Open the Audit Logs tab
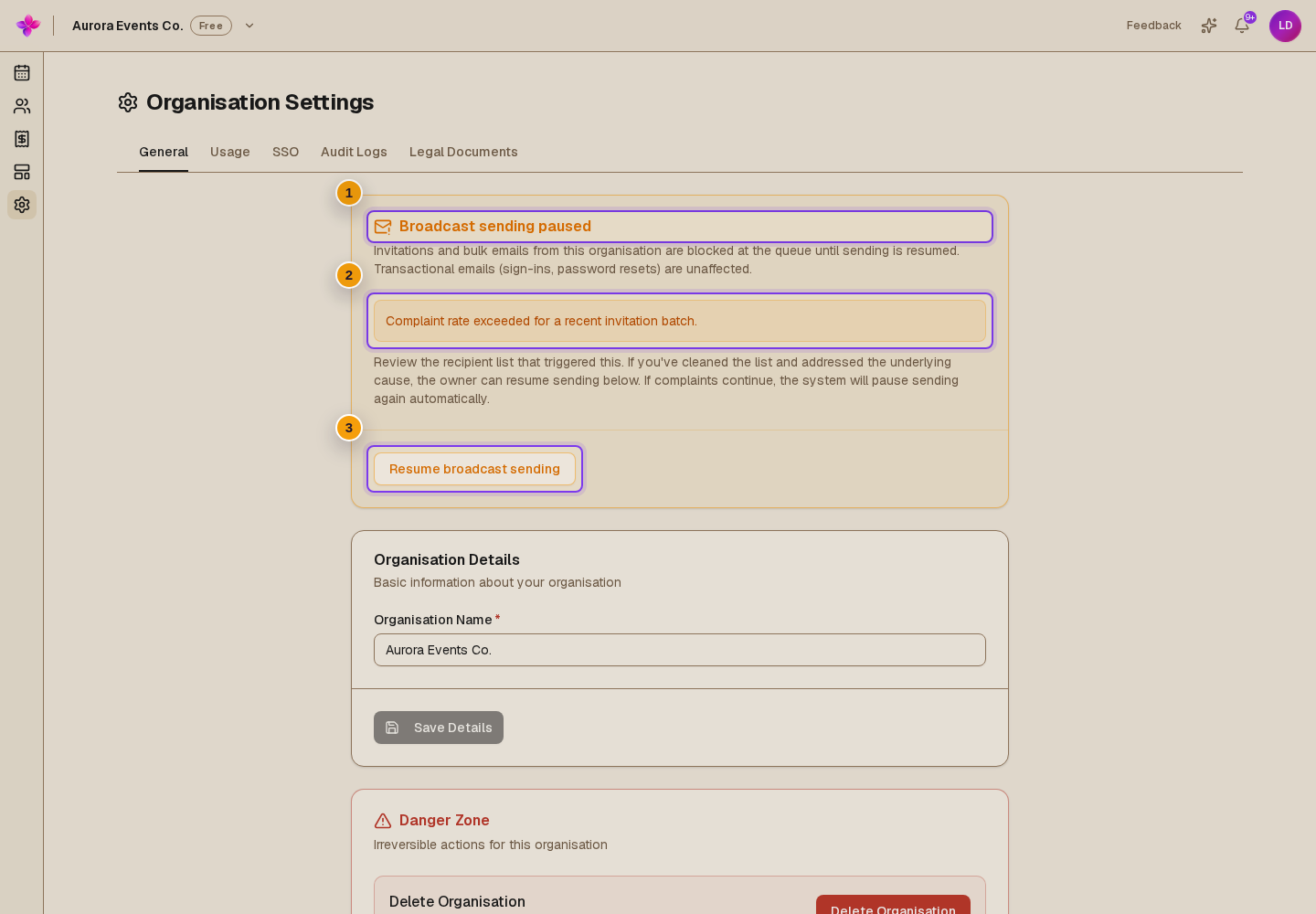 pos(354,152)
